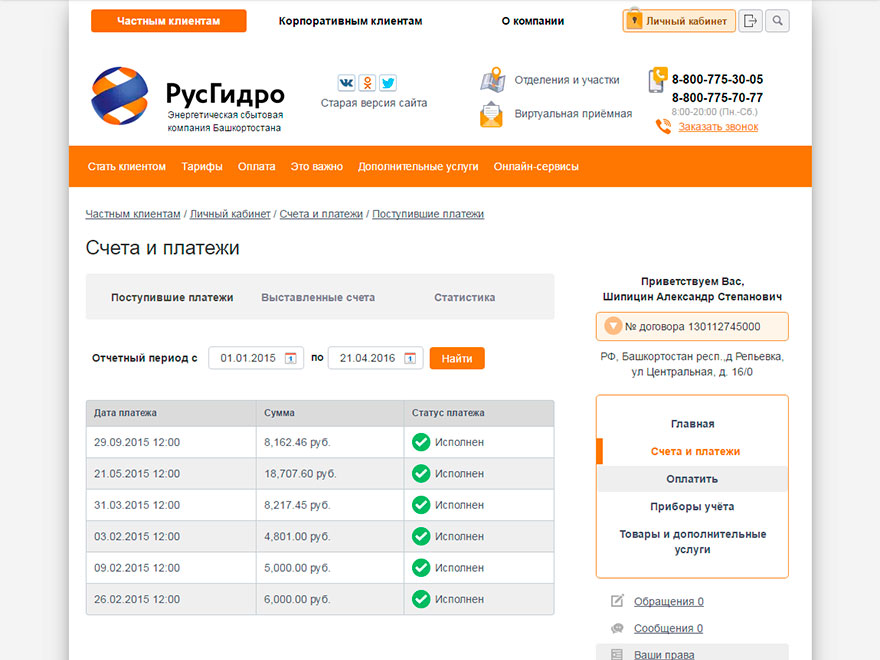Open calendar icon for start date 01.01.2015
The width and height of the screenshot is (880, 660).
290,358
